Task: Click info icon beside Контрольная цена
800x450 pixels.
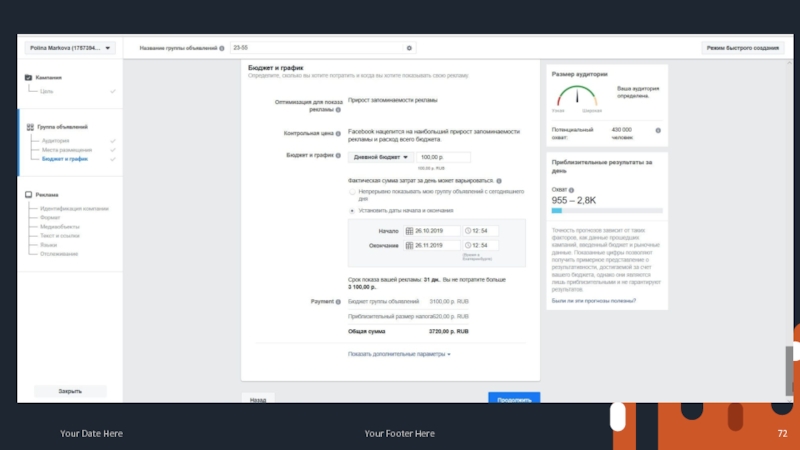Action: [337, 136]
